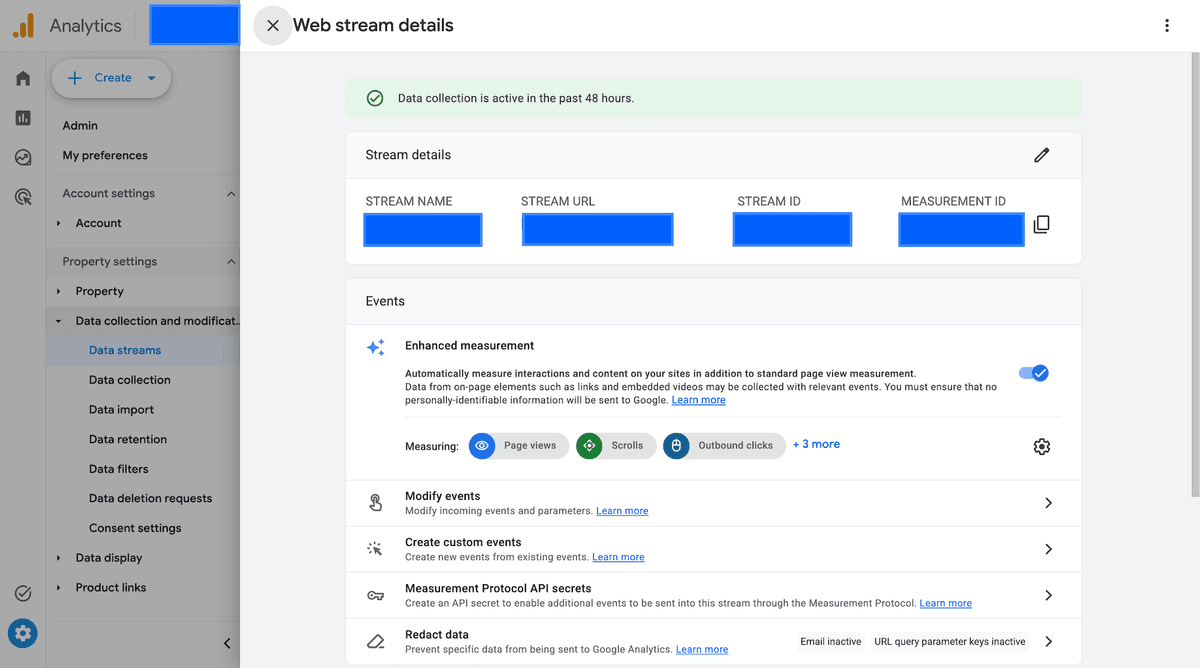Click the MEASUREMENT ID label

(953, 201)
